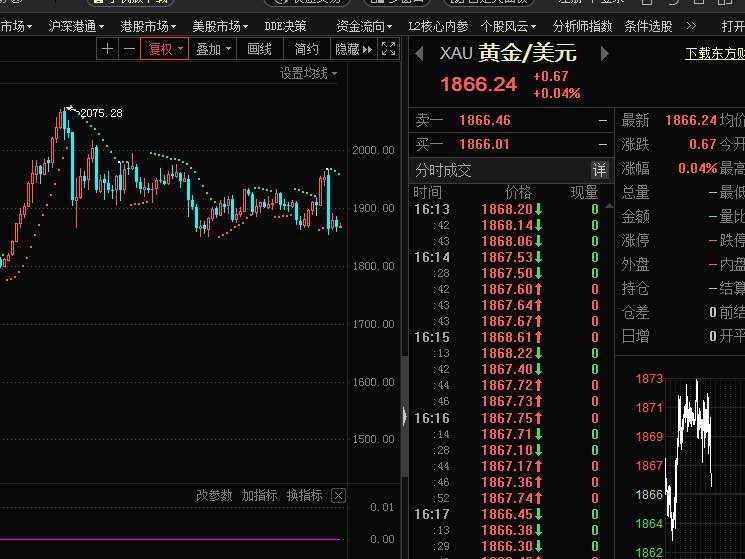Select trade row 16:14 at 1867.53
This screenshot has width=745, height=559.
coord(507,257)
